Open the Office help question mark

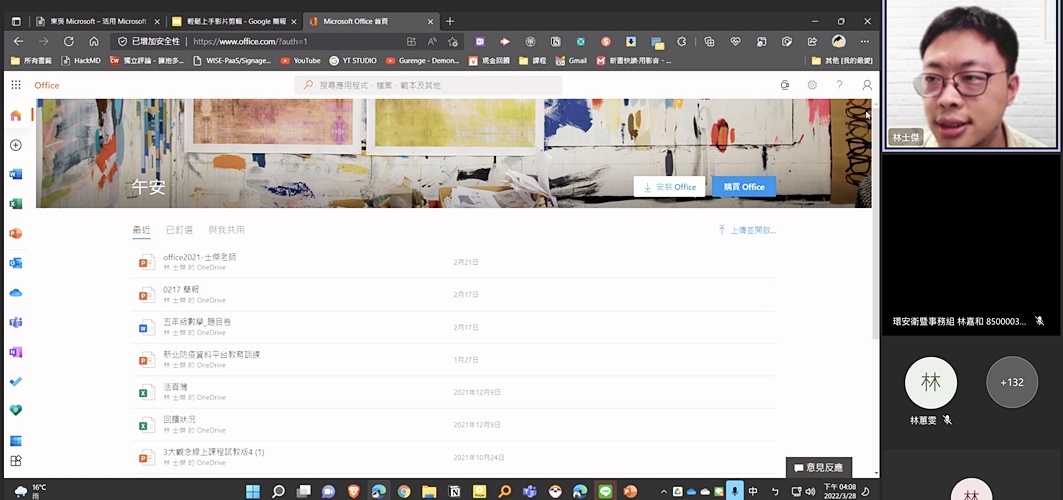pyautogui.click(x=839, y=85)
